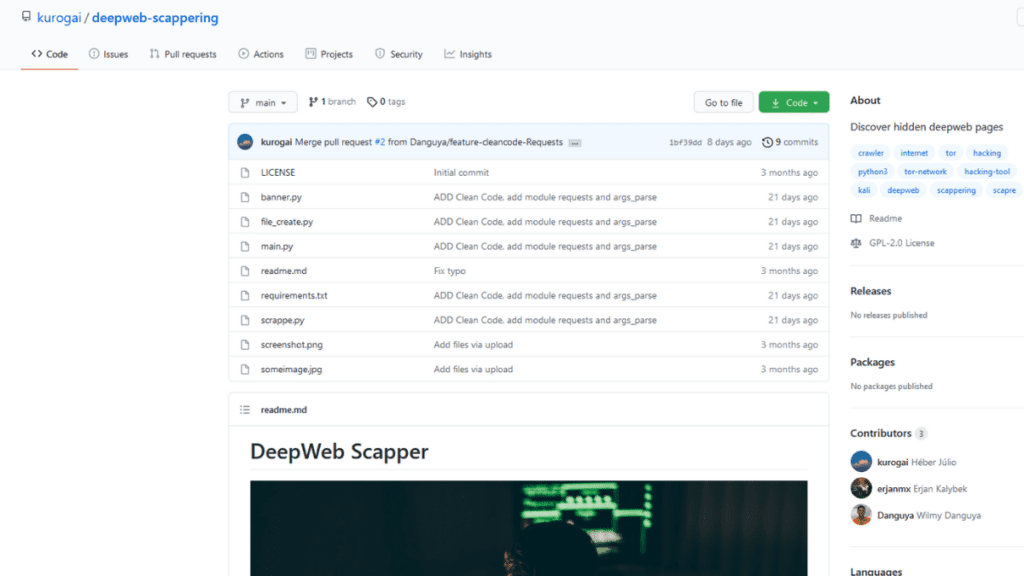
Task: Click the file icon next to LICENSE
Action: (245, 172)
